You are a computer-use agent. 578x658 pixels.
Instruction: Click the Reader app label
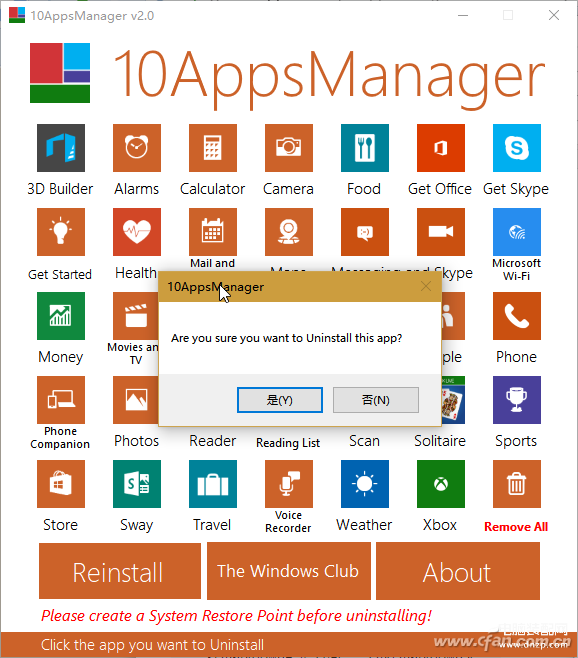click(x=212, y=441)
